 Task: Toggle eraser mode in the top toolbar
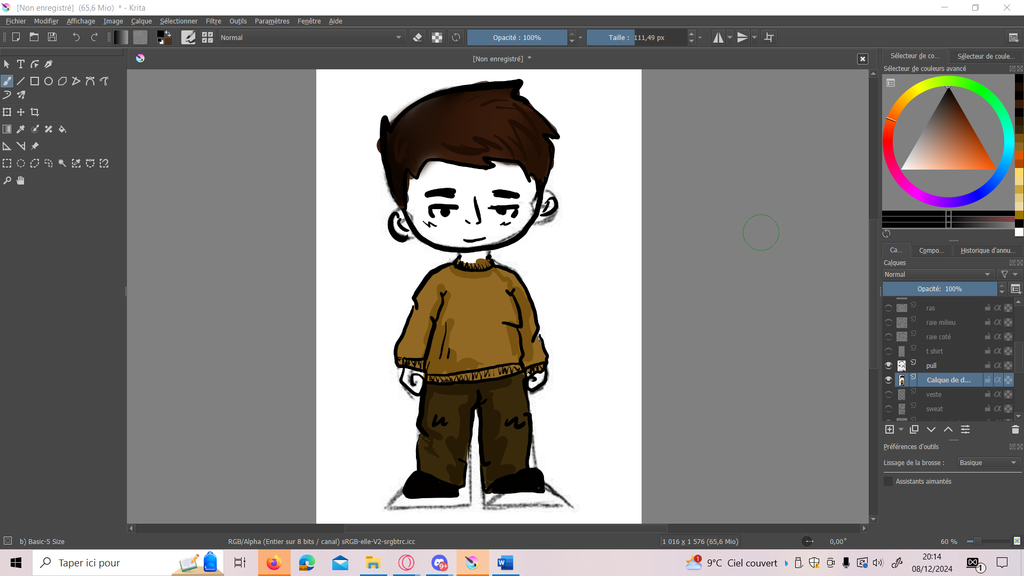(x=418, y=37)
